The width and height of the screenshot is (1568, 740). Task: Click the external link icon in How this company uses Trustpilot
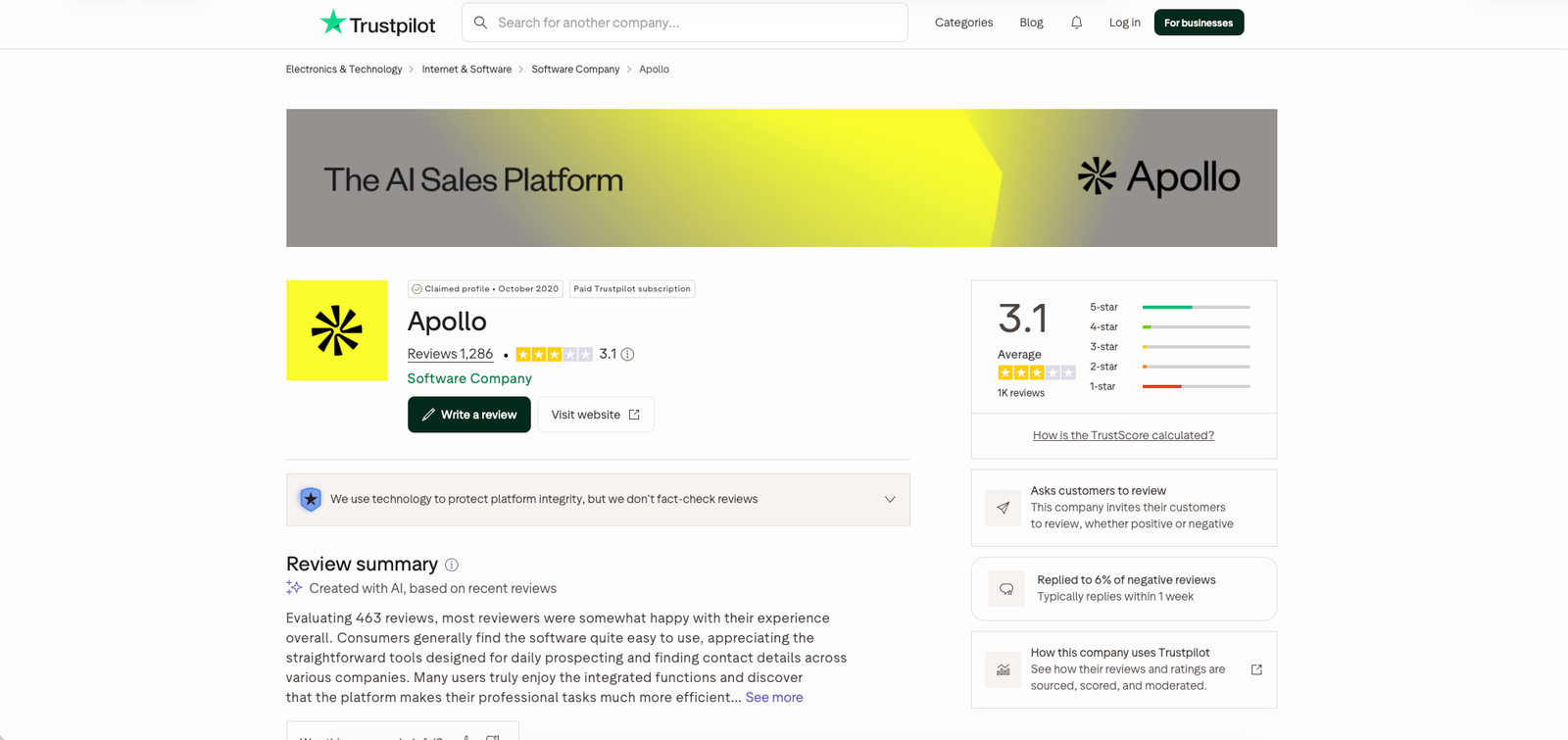[x=1256, y=669]
